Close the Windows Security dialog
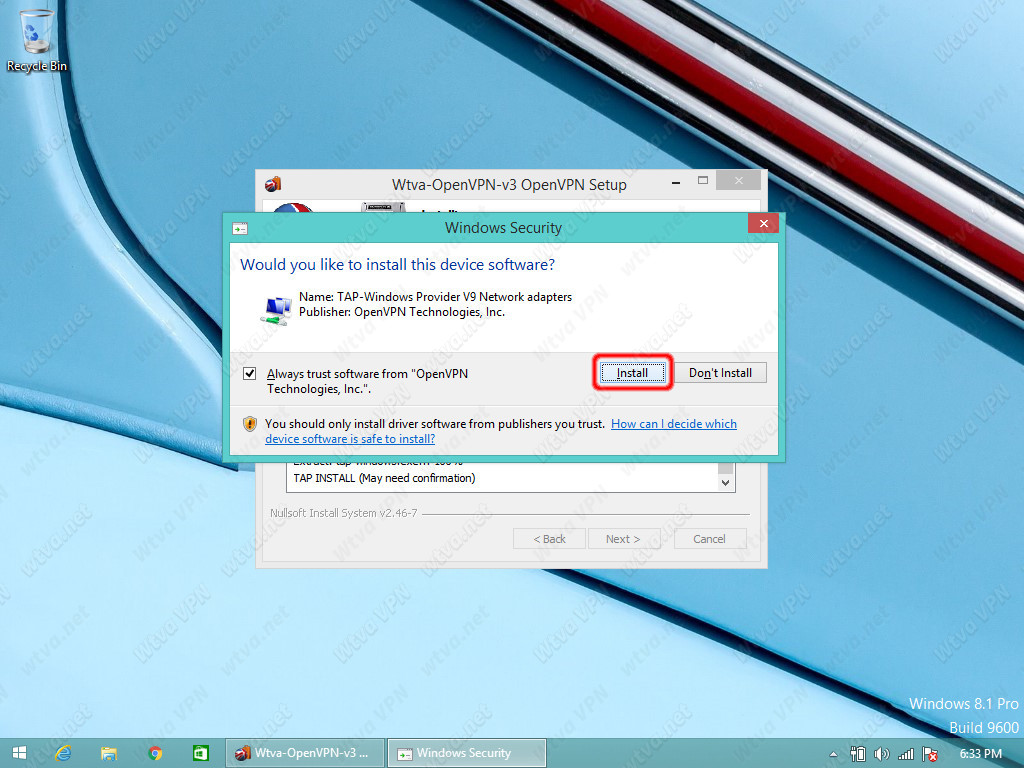 point(763,224)
